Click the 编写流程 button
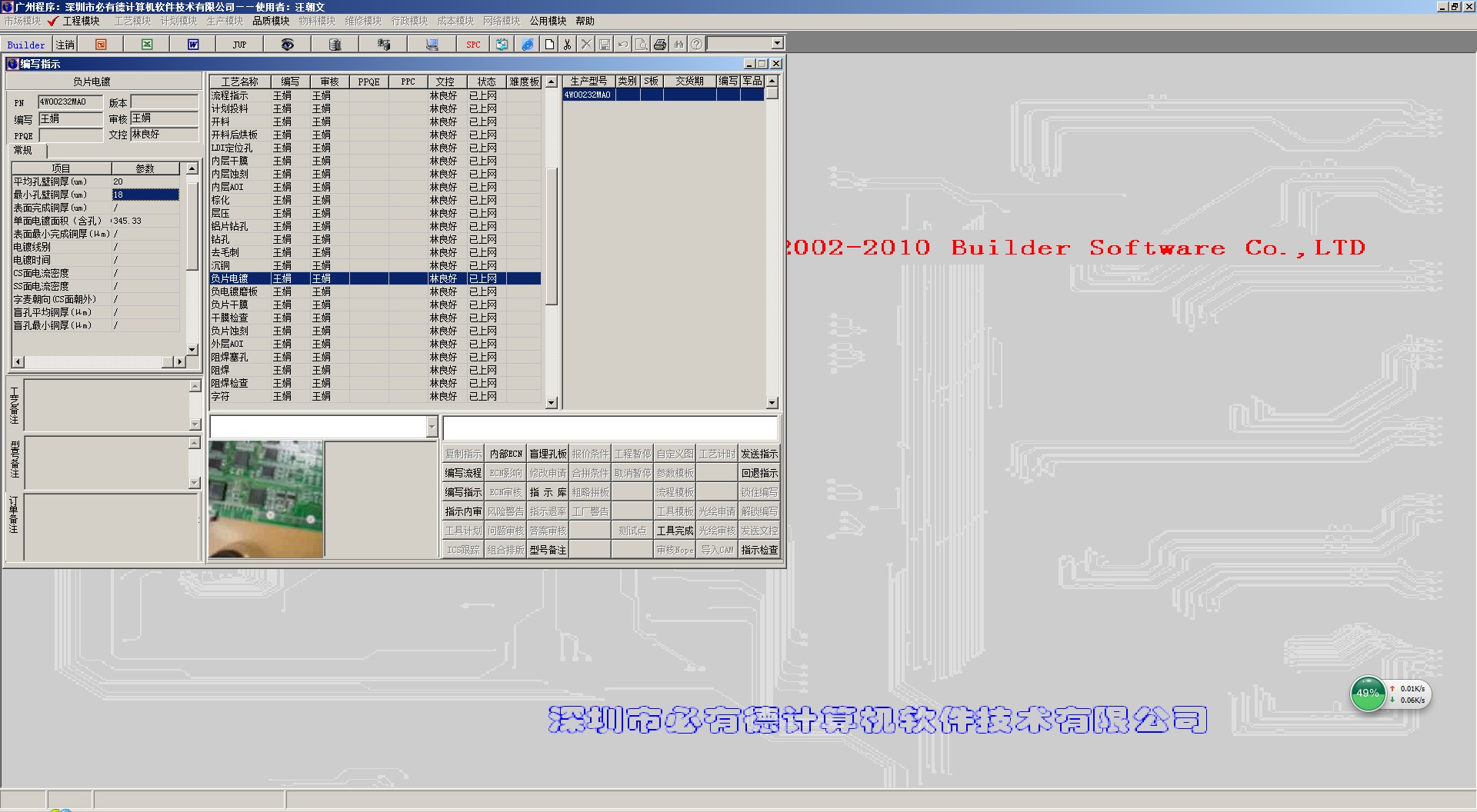 click(463, 474)
